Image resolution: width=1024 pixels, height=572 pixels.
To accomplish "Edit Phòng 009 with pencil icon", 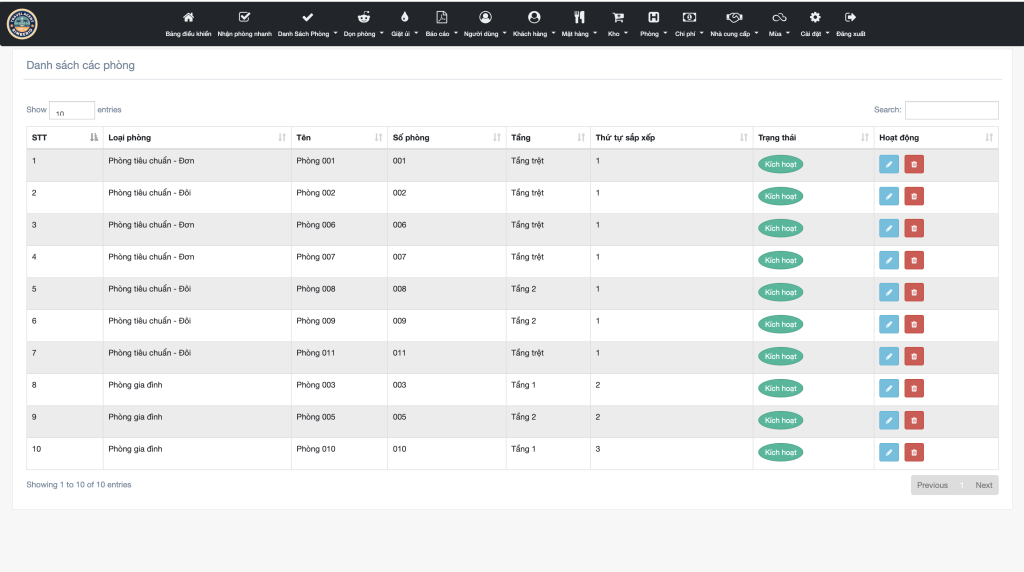I will point(889,325).
